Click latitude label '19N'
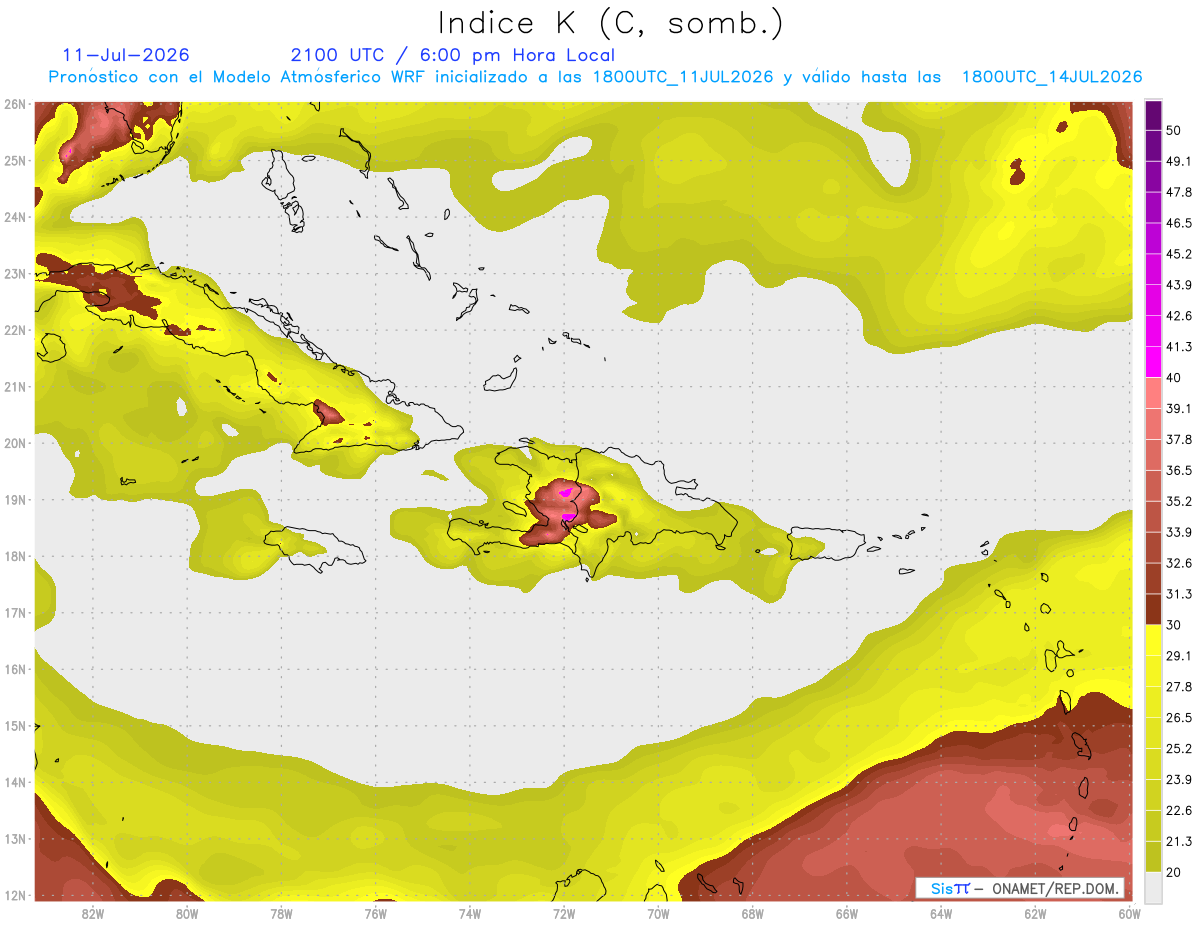1200x927 pixels. pyautogui.click(x=15, y=500)
